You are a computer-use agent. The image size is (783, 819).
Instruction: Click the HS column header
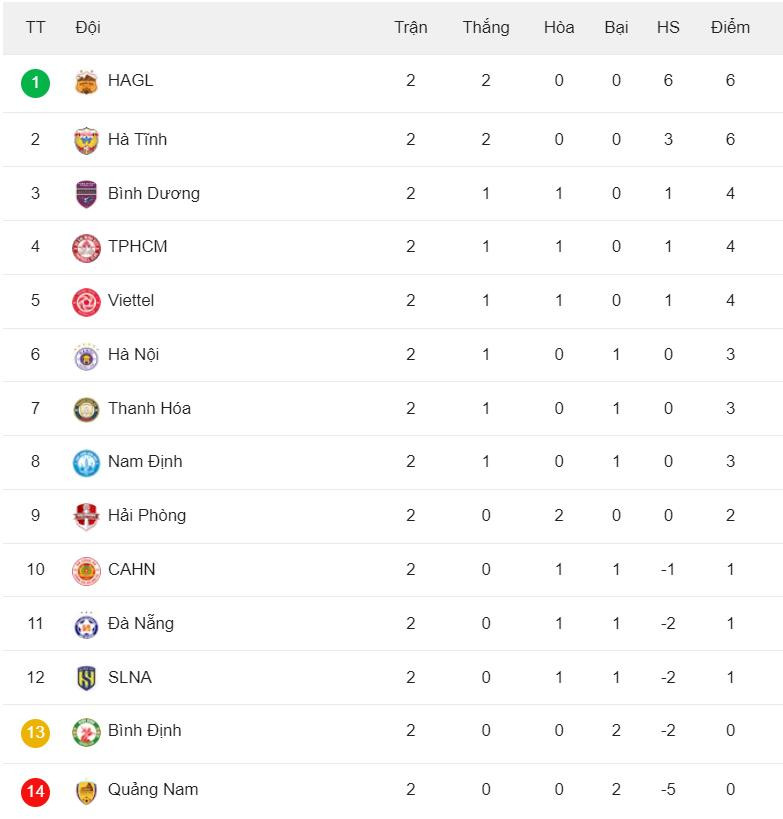coord(668,27)
